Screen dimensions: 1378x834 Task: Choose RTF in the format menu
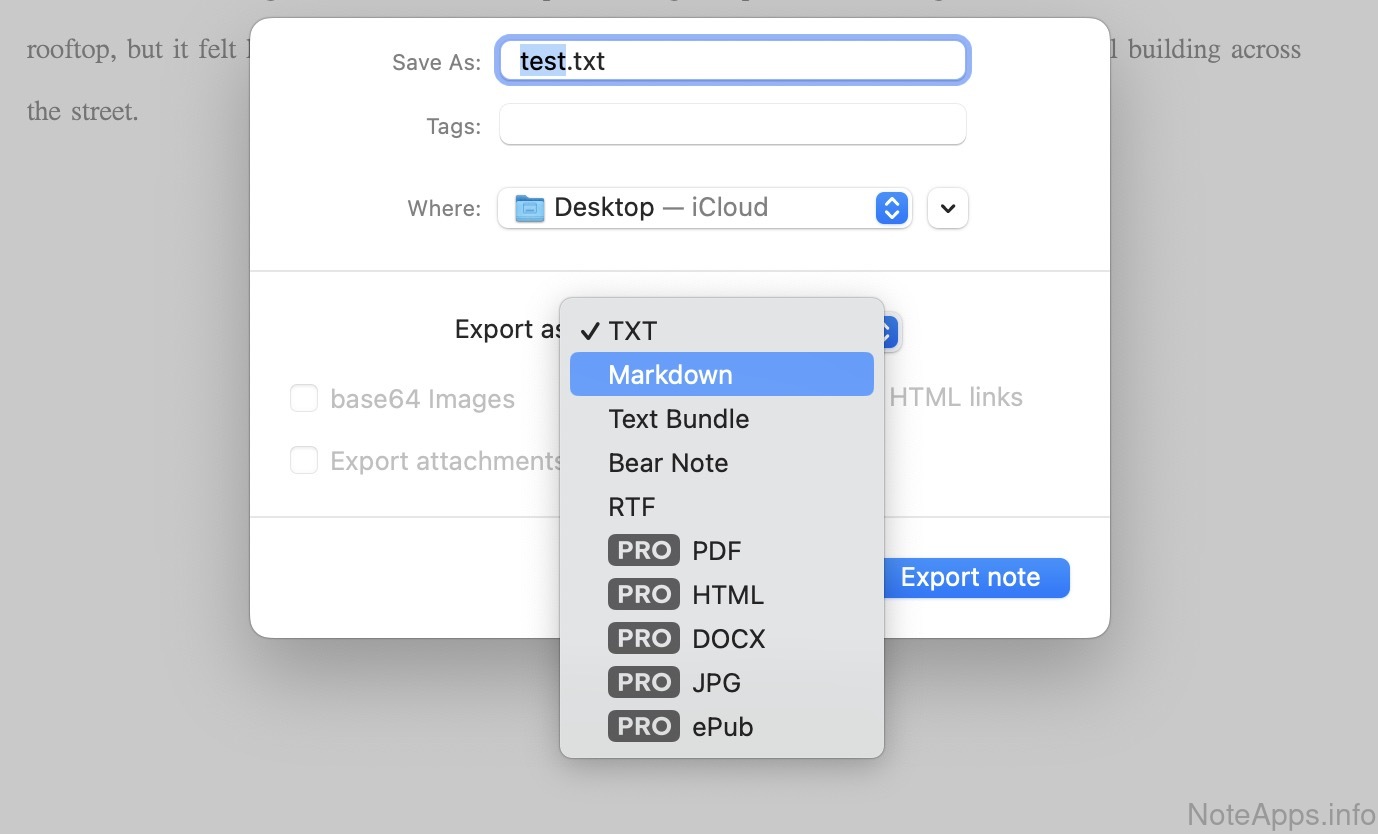coord(631,507)
